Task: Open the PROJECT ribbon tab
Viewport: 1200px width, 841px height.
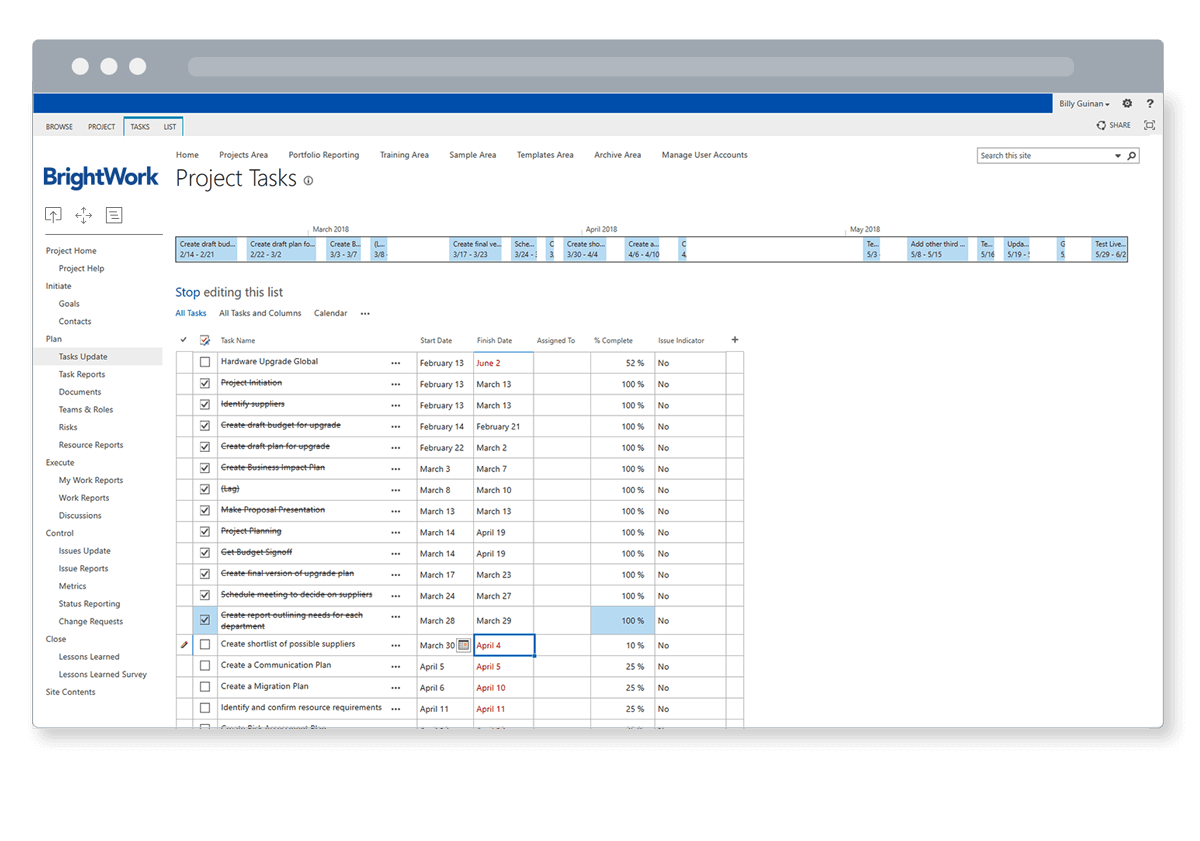Action: click(x=101, y=127)
